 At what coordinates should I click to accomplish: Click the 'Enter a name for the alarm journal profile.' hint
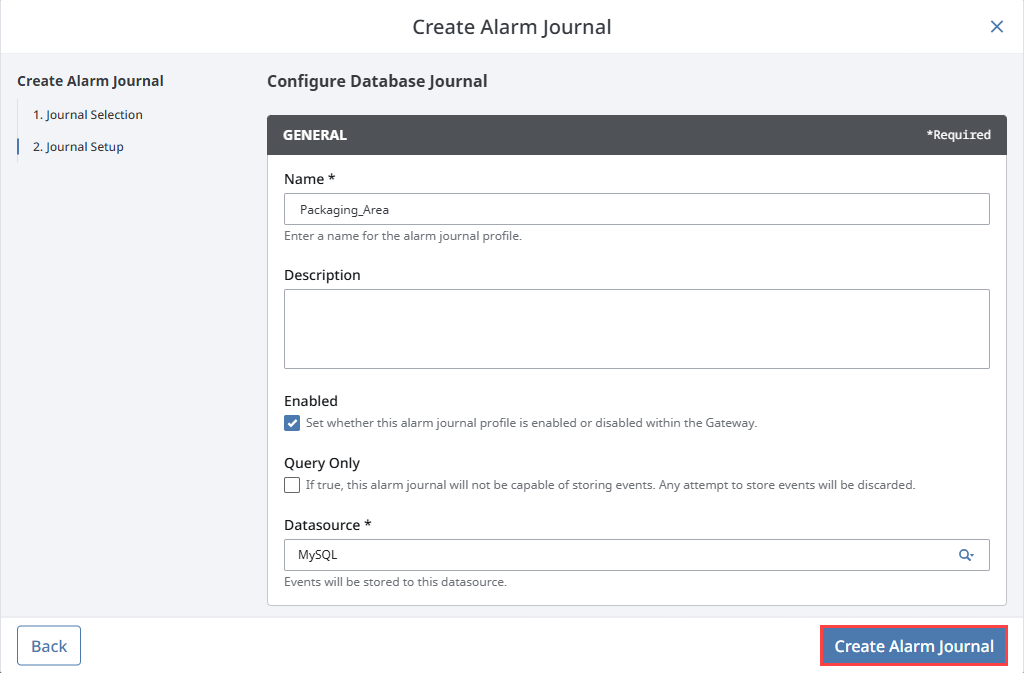point(403,236)
